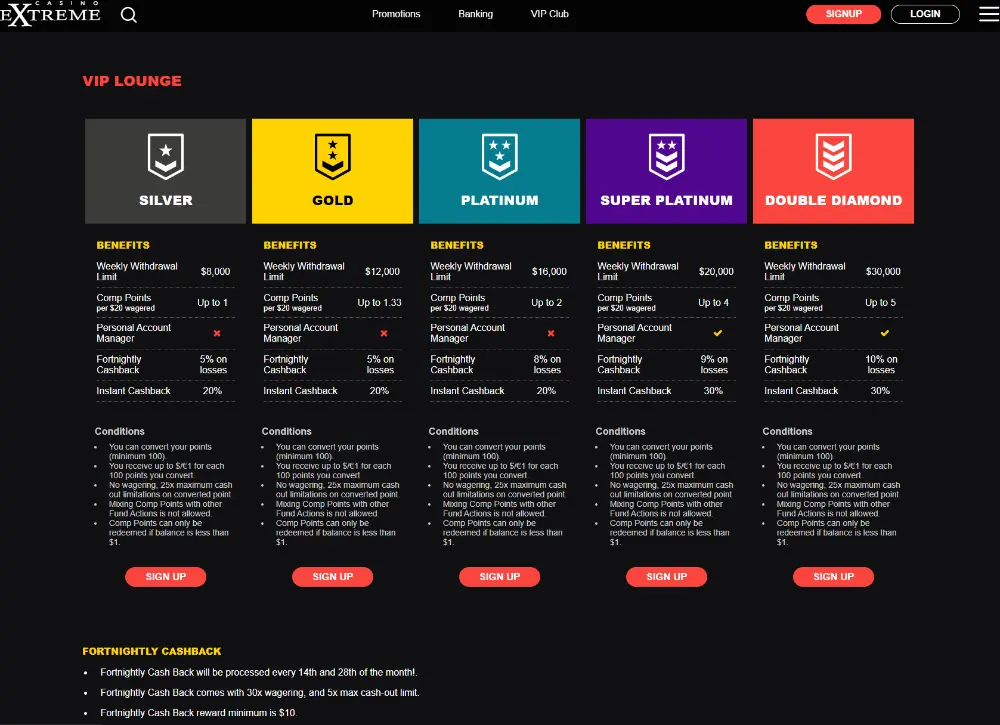Click the Super Platinum badge icon

pyautogui.click(x=666, y=156)
